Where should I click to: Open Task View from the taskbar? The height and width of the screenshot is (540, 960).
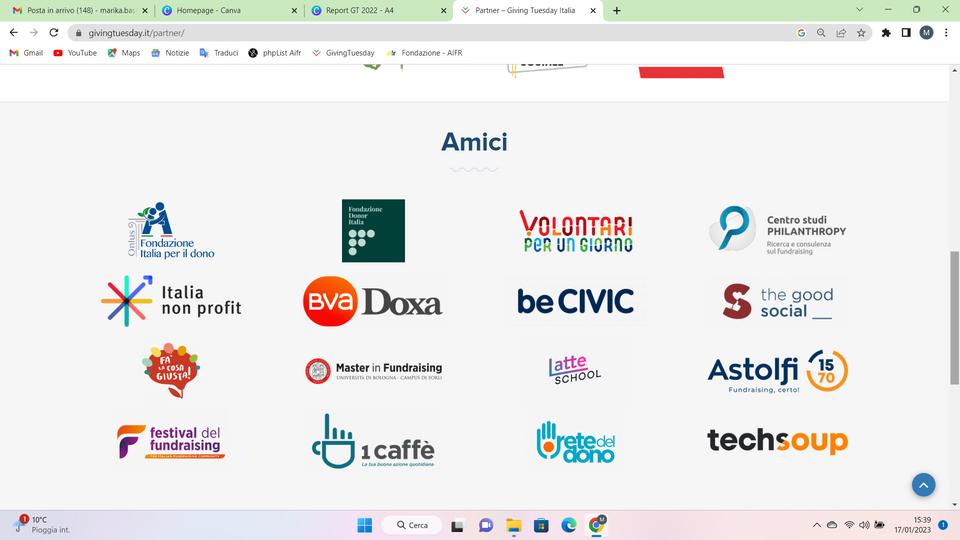pyautogui.click(x=457, y=525)
